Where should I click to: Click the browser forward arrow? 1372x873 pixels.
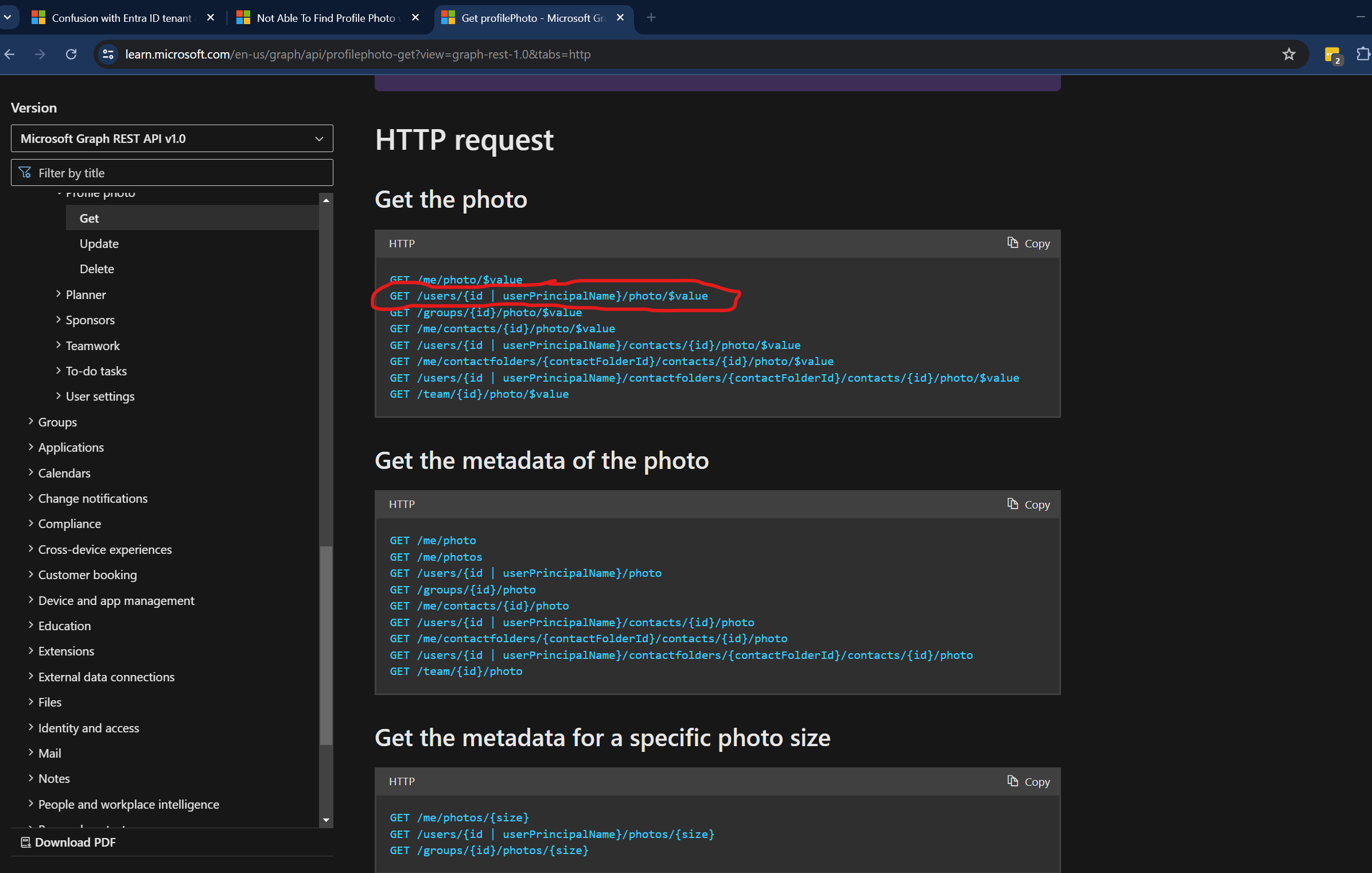pos(40,55)
